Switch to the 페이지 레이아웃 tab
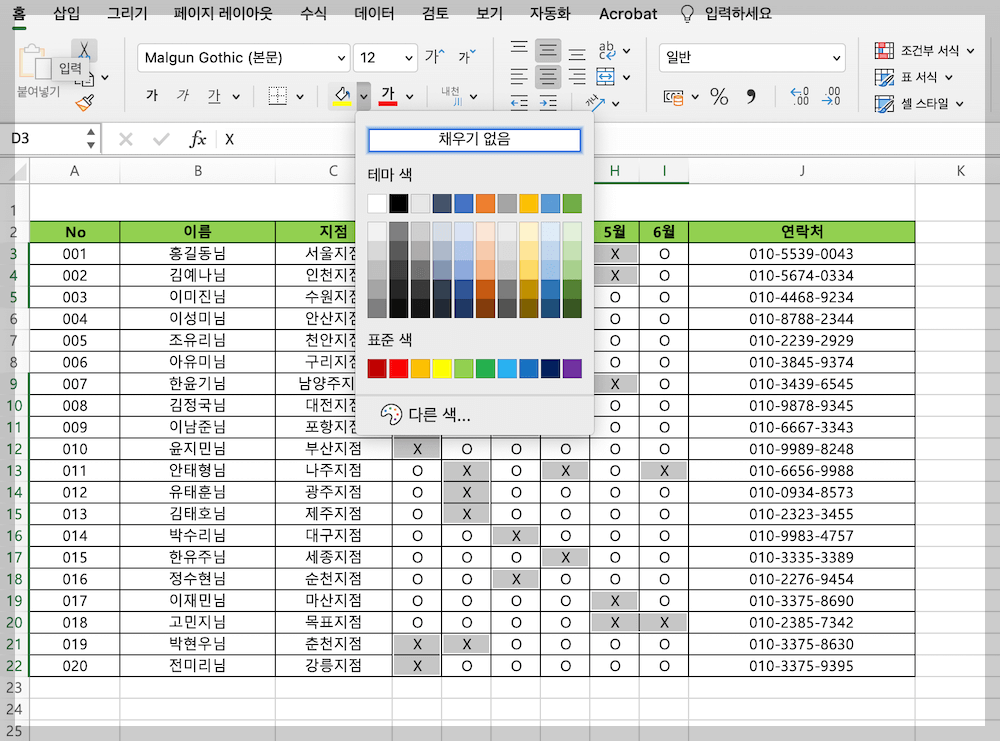This screenshot has height=741, width=1000. pos(223,13)
